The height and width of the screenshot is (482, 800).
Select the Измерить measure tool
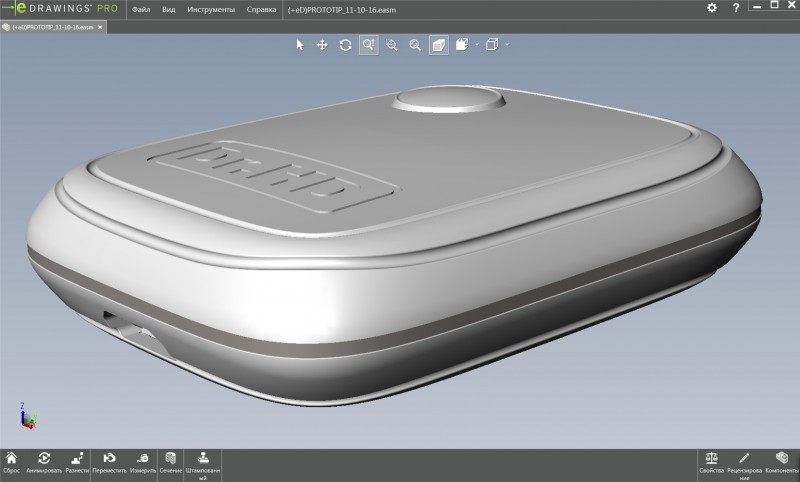point(143,463)
